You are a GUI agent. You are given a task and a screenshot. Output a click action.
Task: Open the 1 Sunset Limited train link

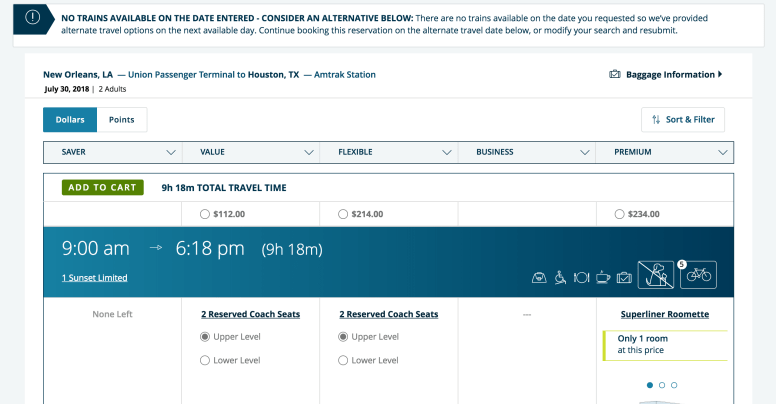[94, 278]
